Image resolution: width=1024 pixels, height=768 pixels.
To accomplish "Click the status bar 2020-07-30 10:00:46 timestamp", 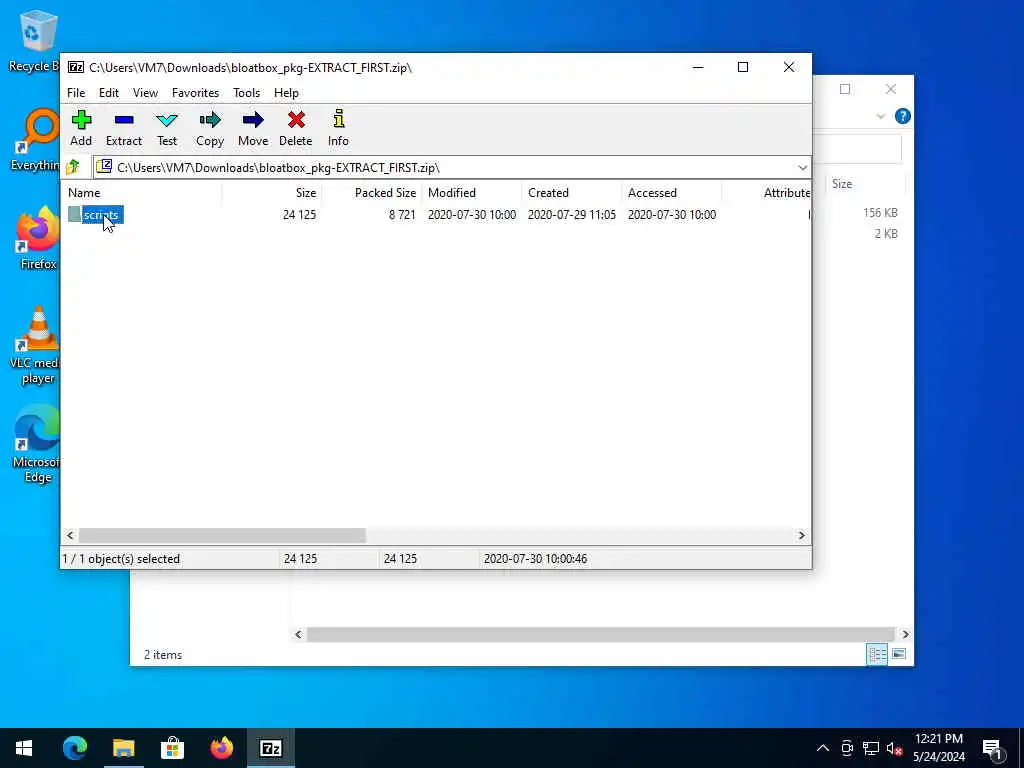I will point(535,559).
